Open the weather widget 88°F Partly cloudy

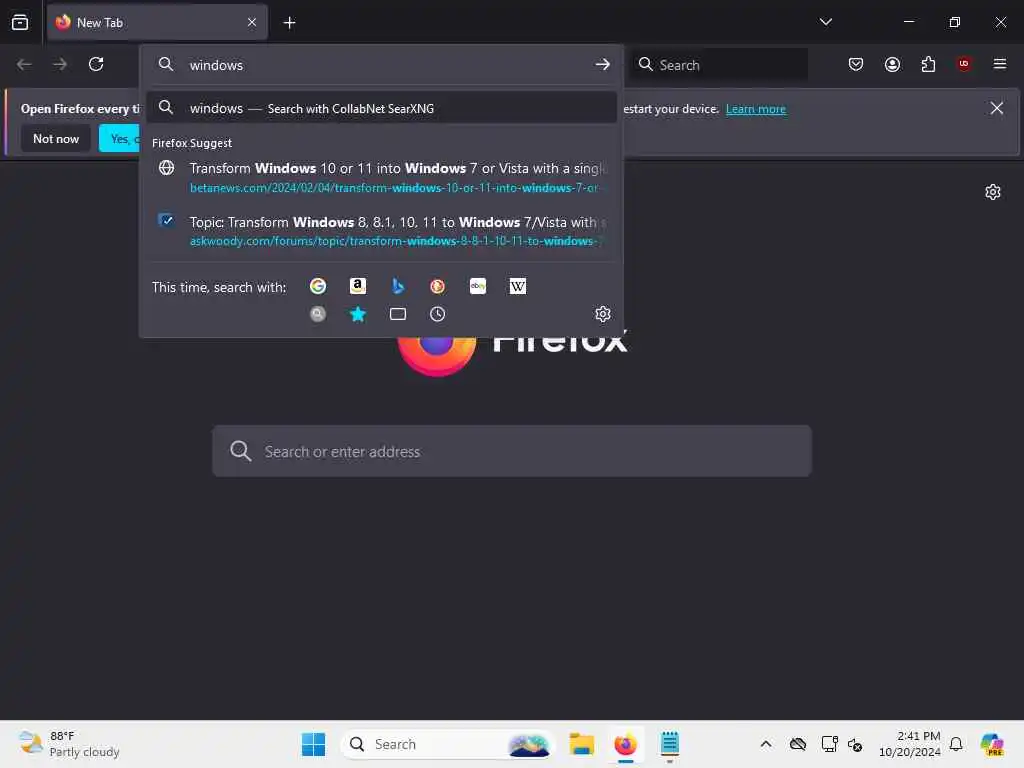tap(69, 744)
